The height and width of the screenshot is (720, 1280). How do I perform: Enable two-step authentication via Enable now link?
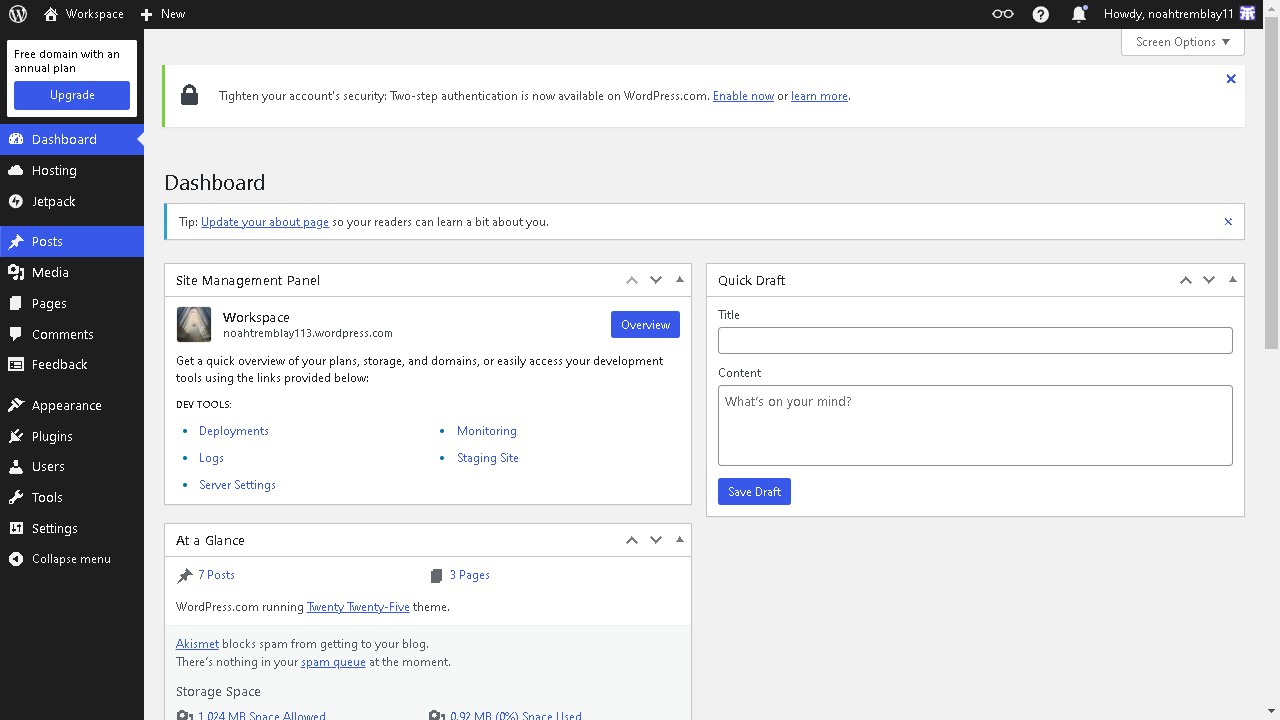click(743, 95)
